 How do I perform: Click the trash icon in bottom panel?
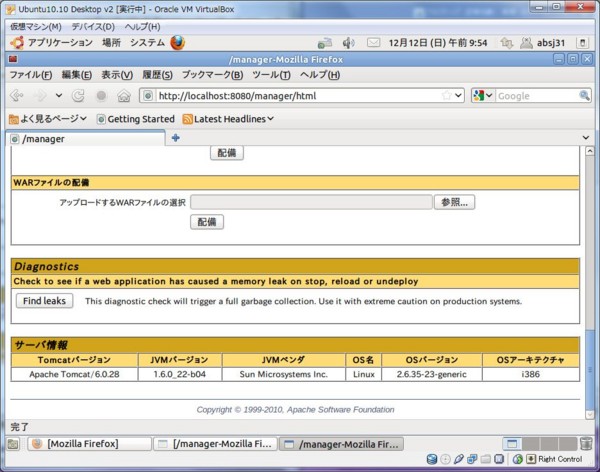[586, 444]
